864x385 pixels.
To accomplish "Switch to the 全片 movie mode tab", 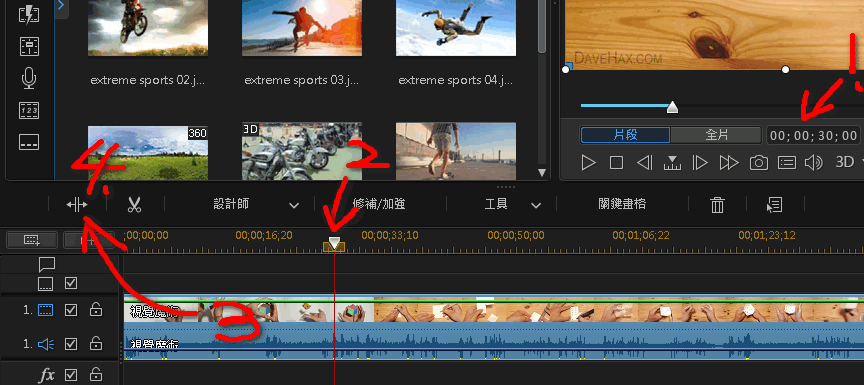I will [x=717, y=135].
